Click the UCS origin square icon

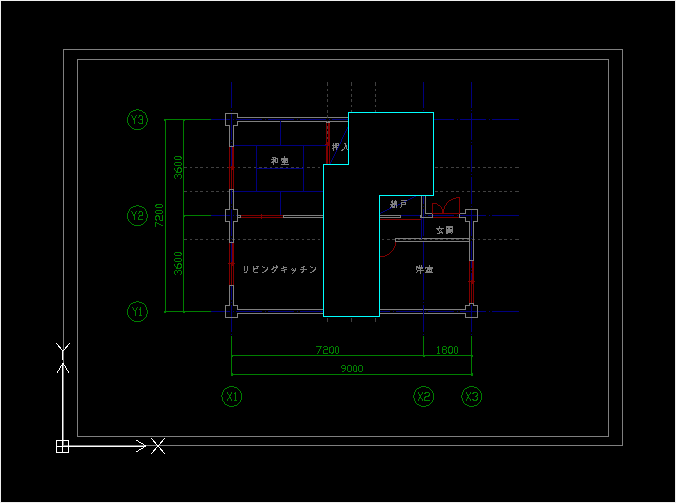pyautogui.click(x=63, y=447)
